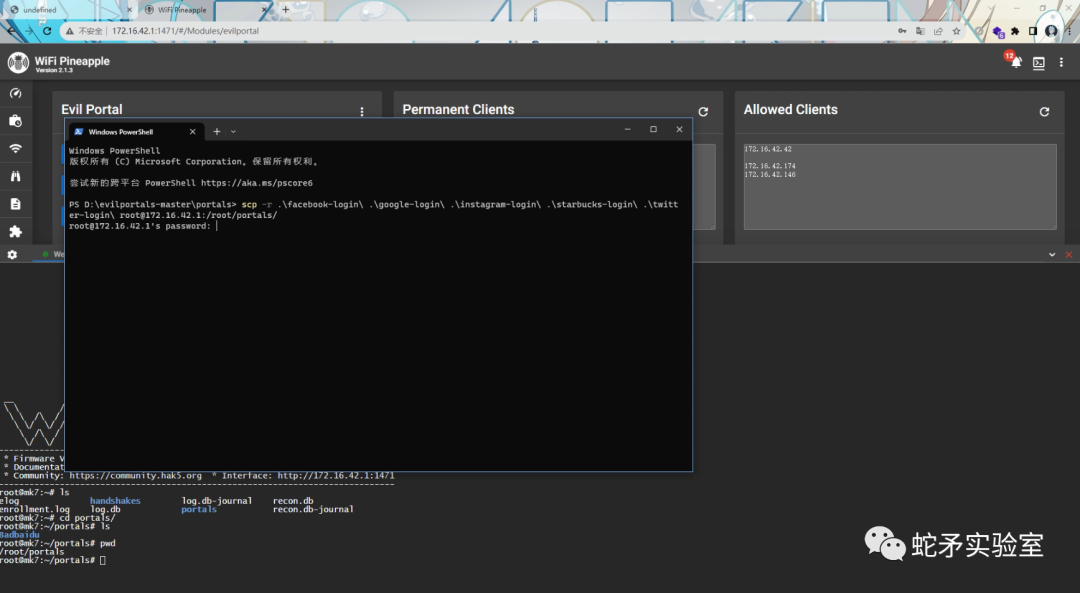Minimize the PowerShell window

click(x=627, y=129)
